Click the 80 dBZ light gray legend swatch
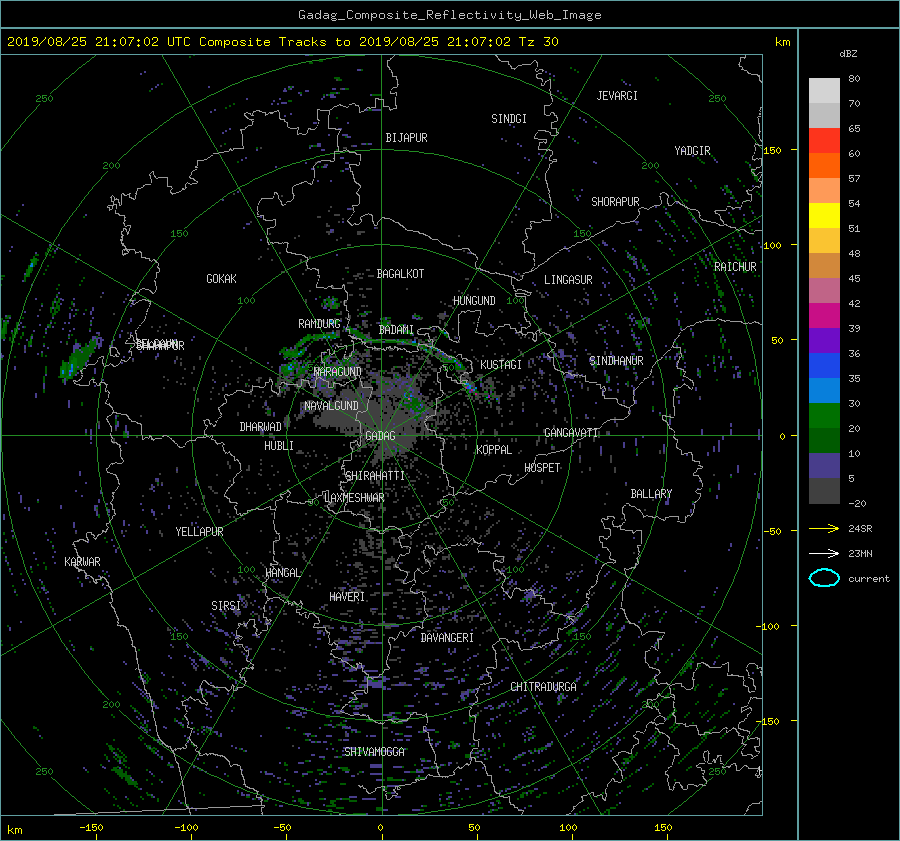 824,90
